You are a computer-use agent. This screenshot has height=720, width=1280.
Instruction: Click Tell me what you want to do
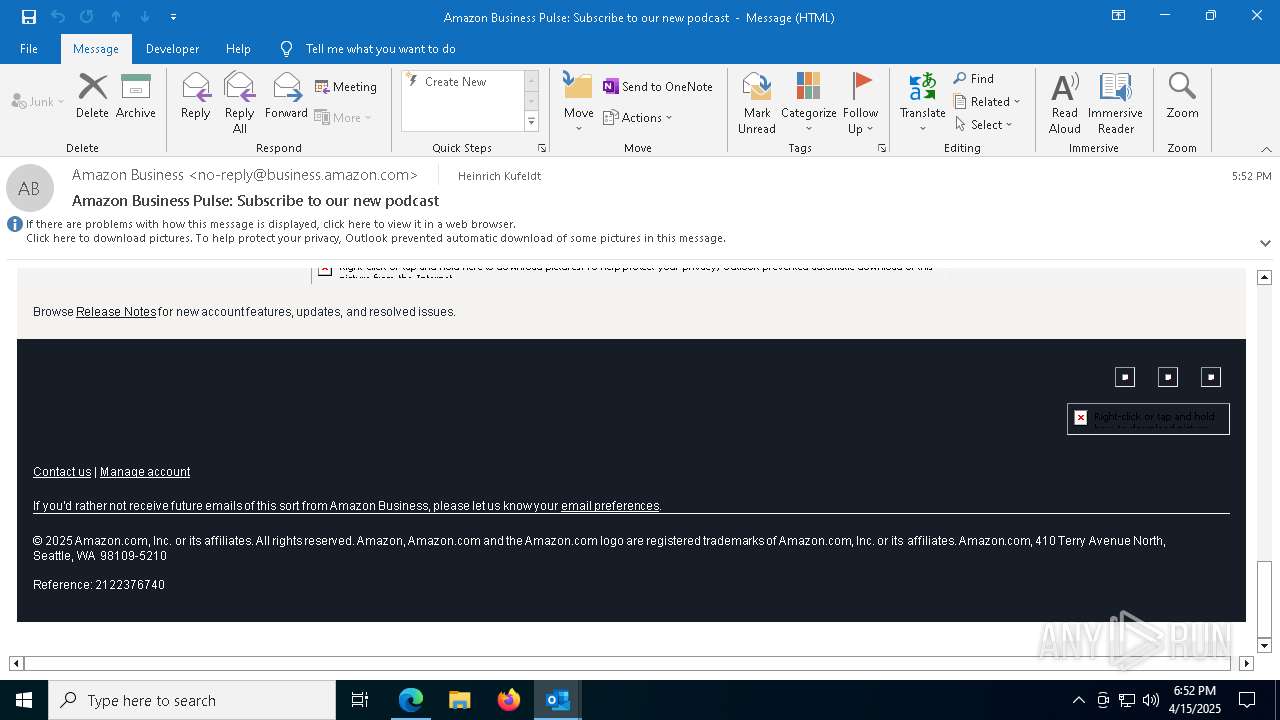click(368, 49)
